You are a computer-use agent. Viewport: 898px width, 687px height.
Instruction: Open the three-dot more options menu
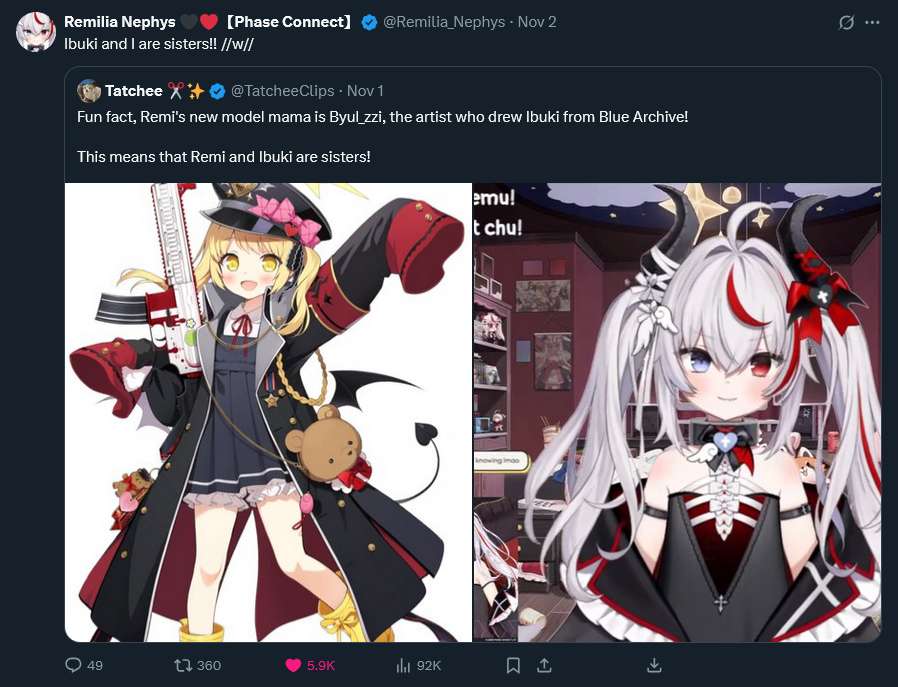coord(872,22)
